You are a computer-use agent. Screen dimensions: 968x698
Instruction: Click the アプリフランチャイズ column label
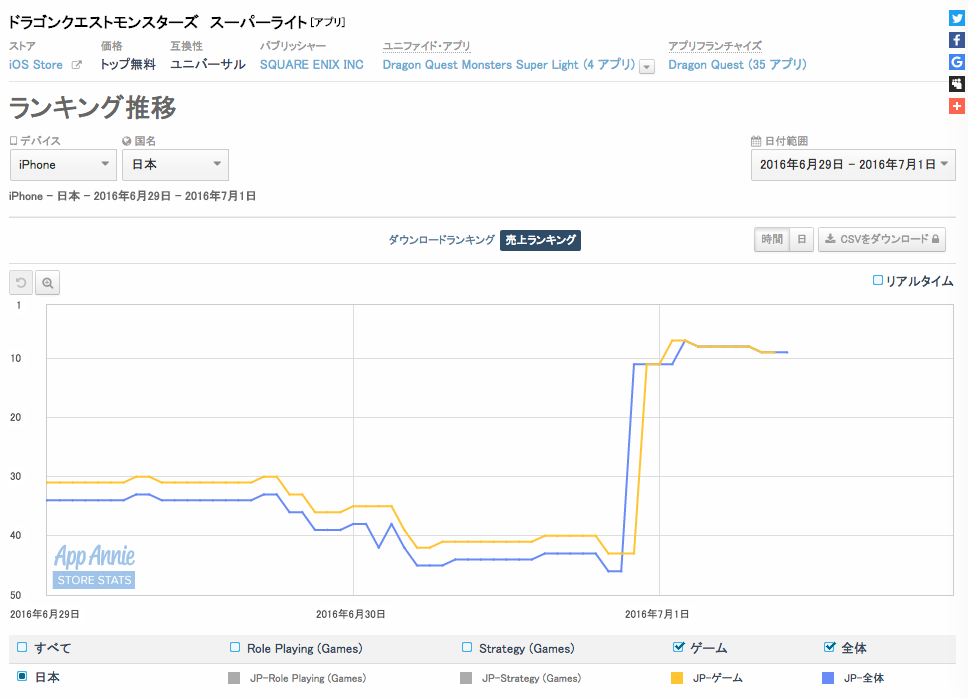[715, 46]
